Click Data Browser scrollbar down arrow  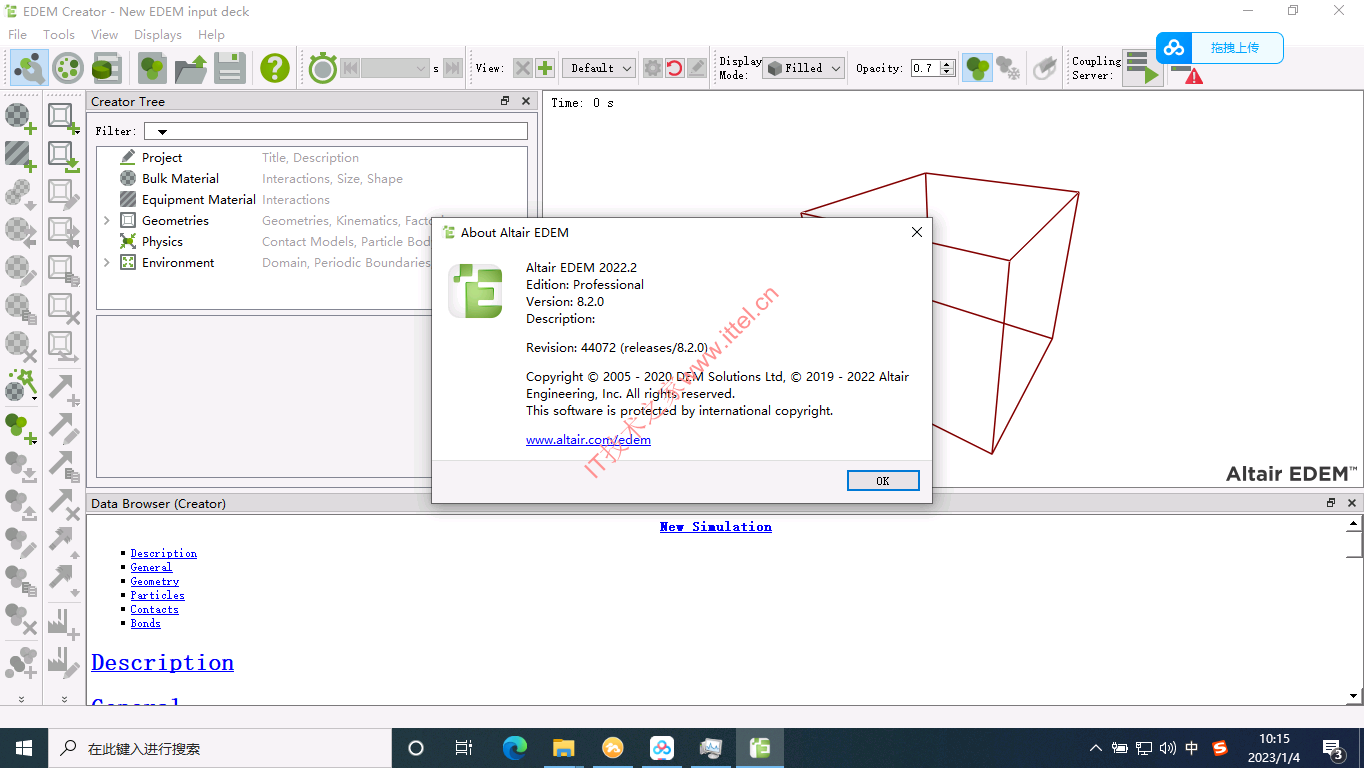click(x=1354, y=696)
